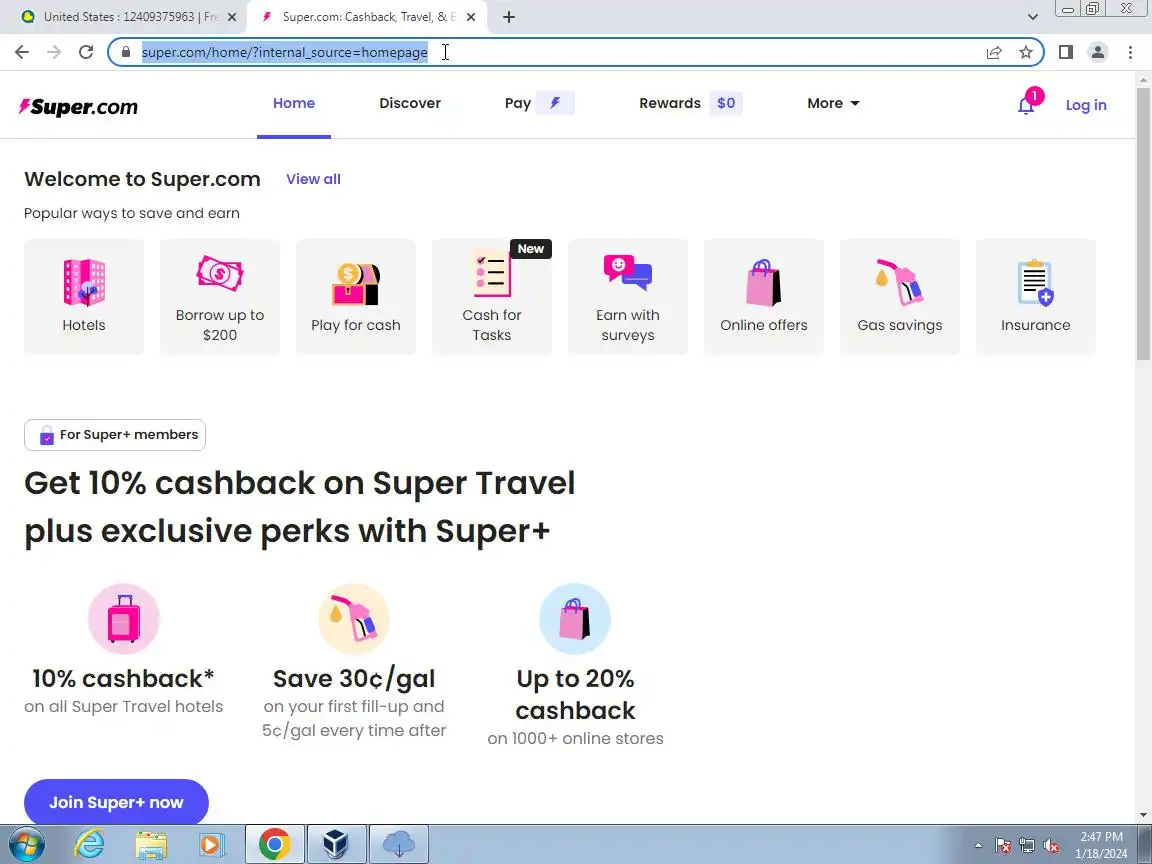Open the Earn with surveys card

(627, 297)
